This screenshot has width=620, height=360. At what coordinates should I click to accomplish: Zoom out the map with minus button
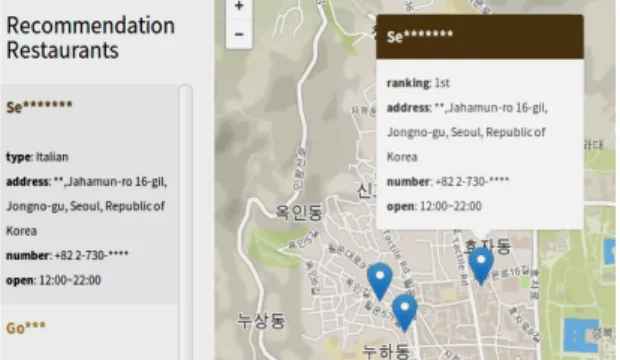239,34
